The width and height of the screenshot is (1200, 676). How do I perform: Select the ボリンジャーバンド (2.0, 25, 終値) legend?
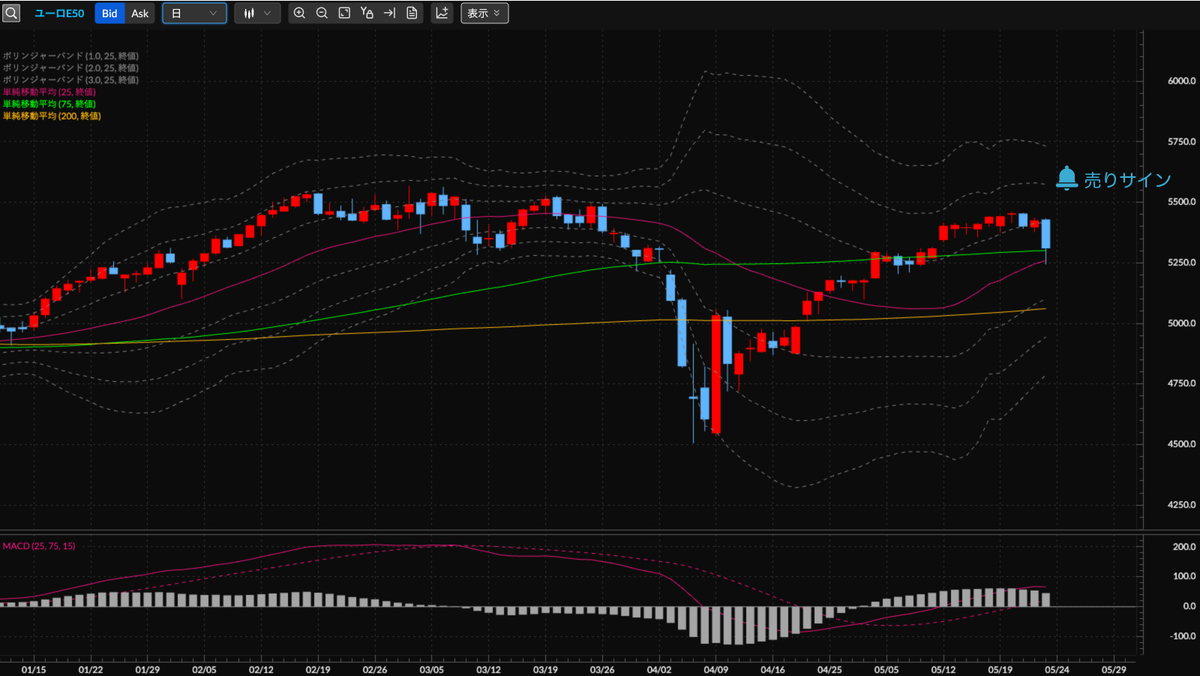point(70,68)
